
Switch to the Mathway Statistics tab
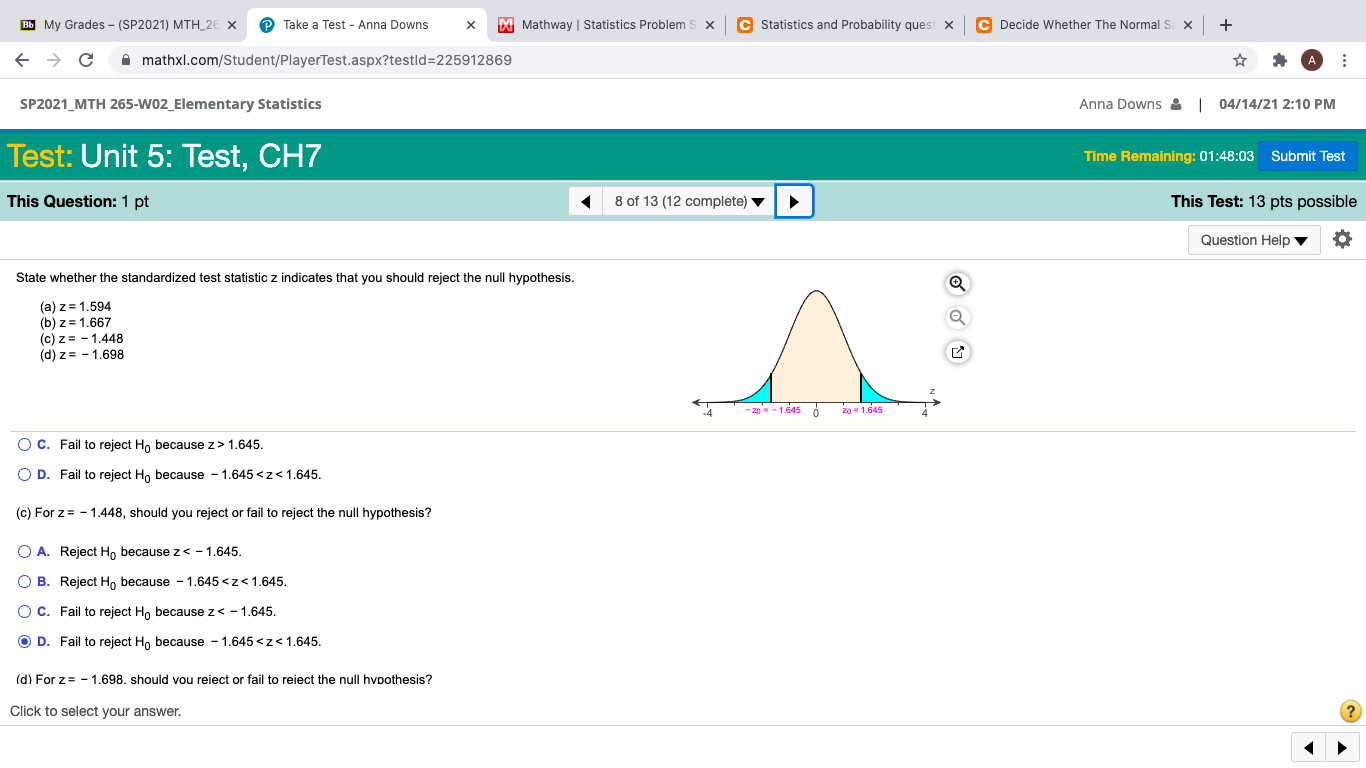(x=600, y=24)
